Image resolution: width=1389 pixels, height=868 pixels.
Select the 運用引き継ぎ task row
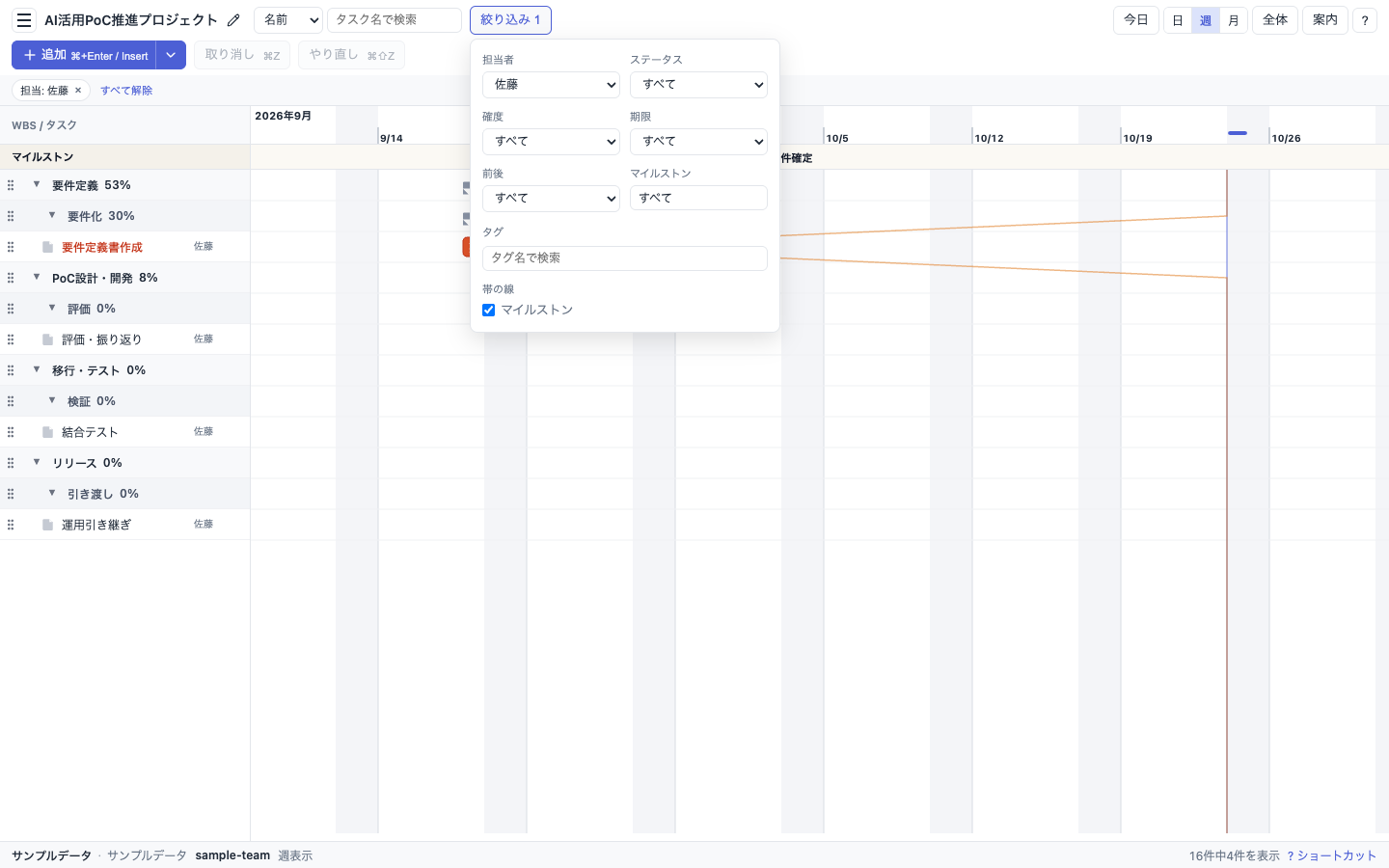(x=125, y=525)
